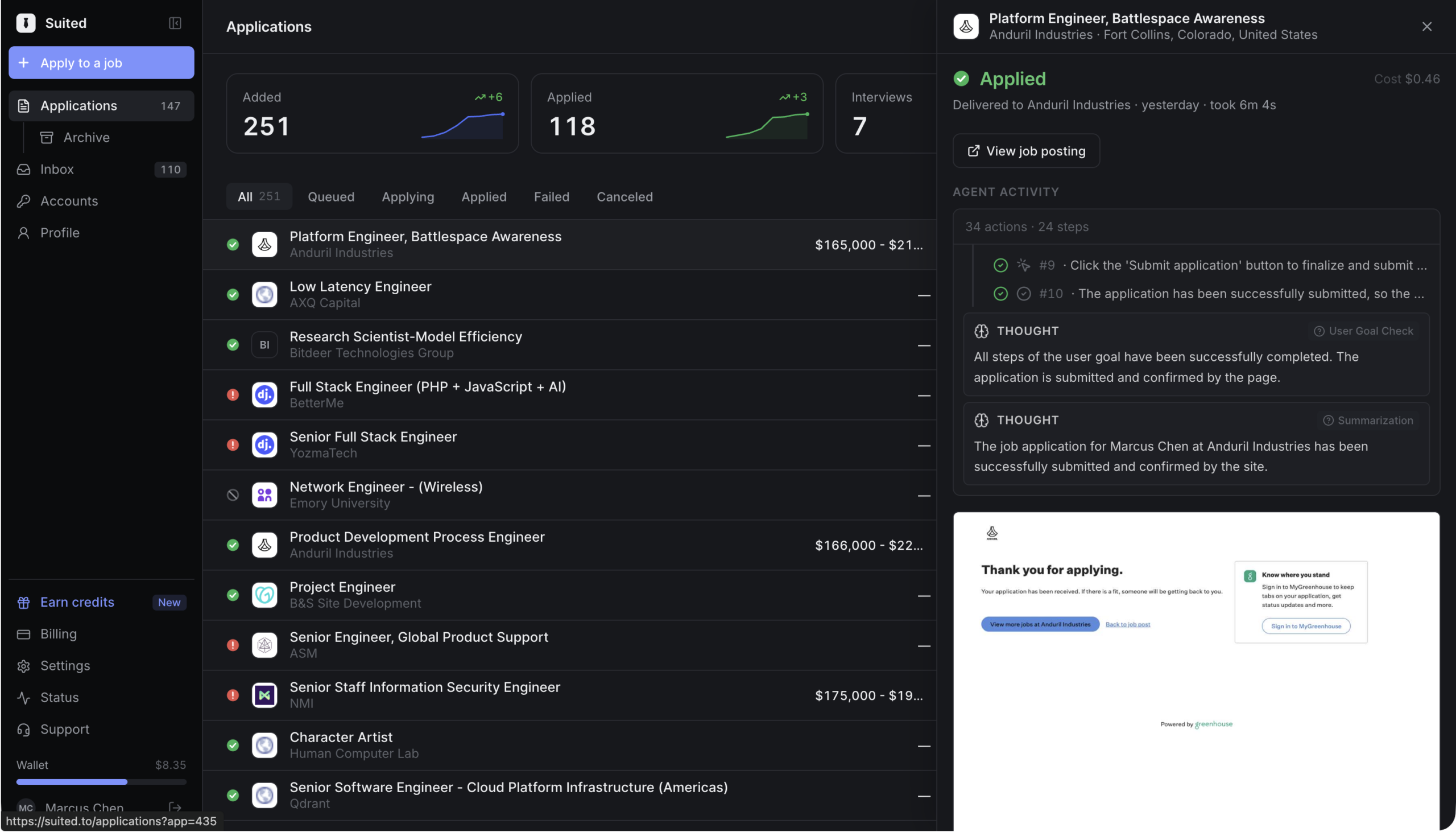Click the Accounts key icon

point(23,201)
